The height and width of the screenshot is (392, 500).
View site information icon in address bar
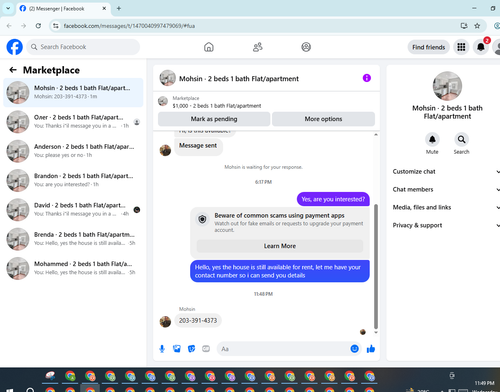tap(56, 26)
